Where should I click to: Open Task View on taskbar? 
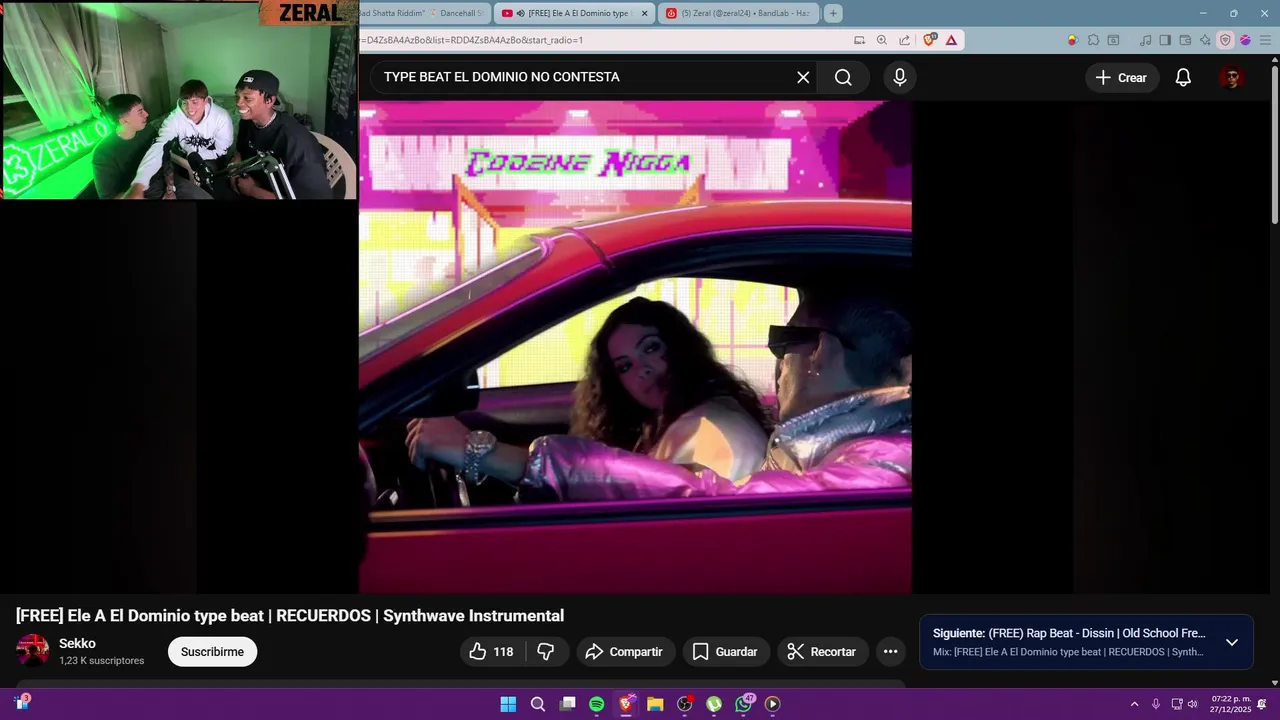(567, 704)
